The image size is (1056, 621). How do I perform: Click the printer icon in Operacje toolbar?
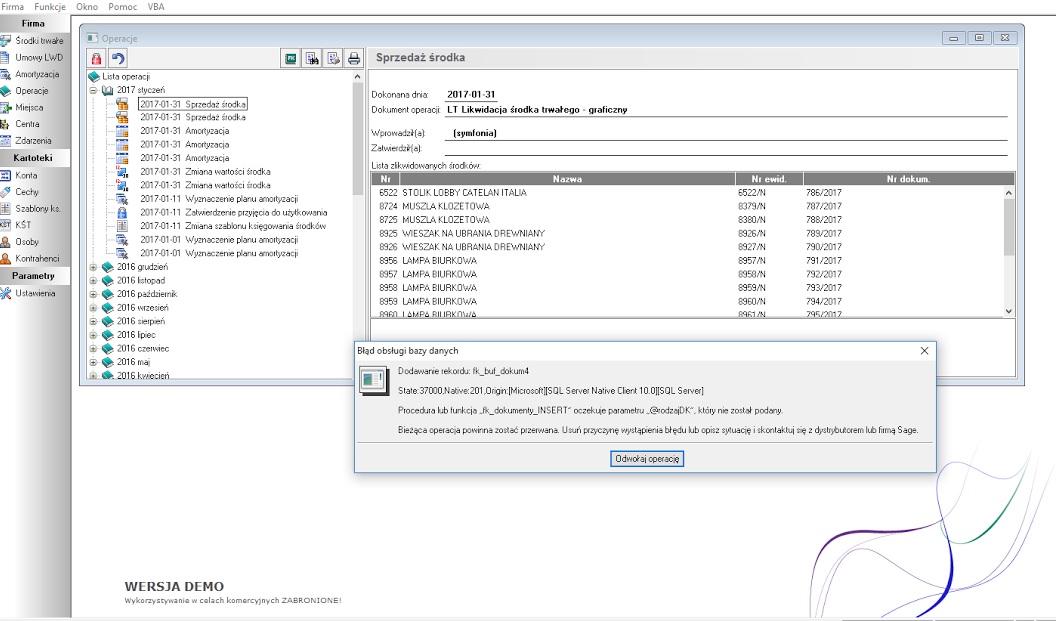pyautogui.click(x=353, y=59)
